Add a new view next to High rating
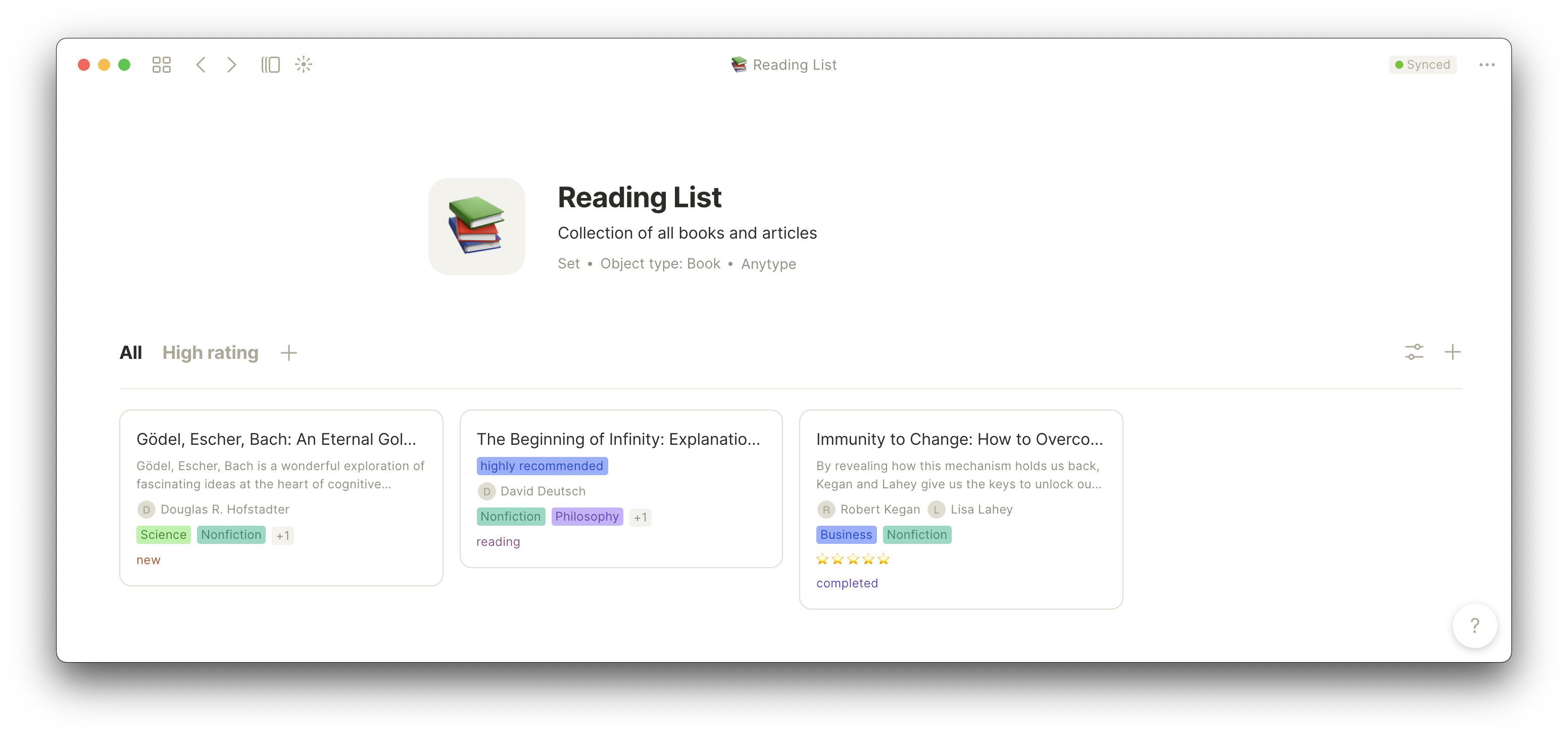The width and height of the screenshot is (1568, 737). [288, 353]
